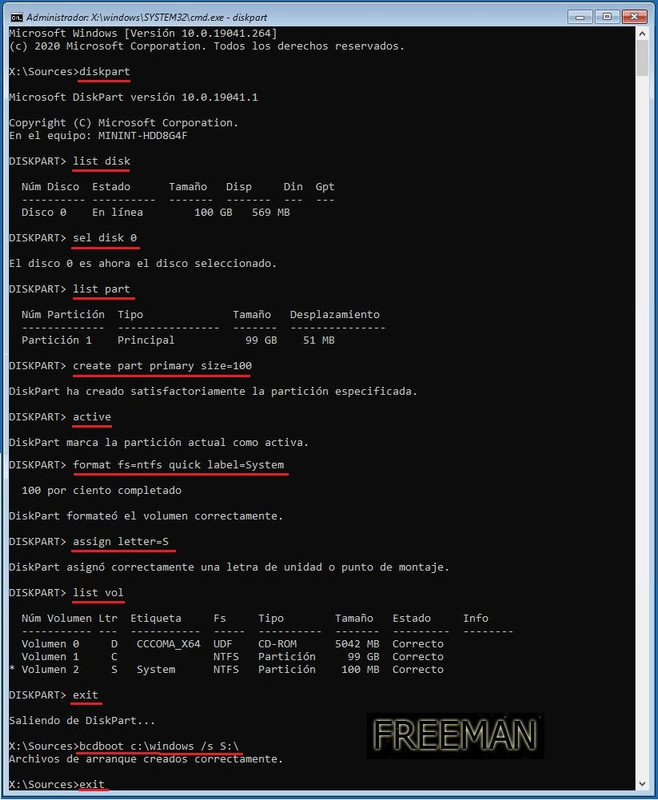Click the 'Volumen 0' CD-ROM row
The width and height of the screenshot is (658, 800).
233,644
